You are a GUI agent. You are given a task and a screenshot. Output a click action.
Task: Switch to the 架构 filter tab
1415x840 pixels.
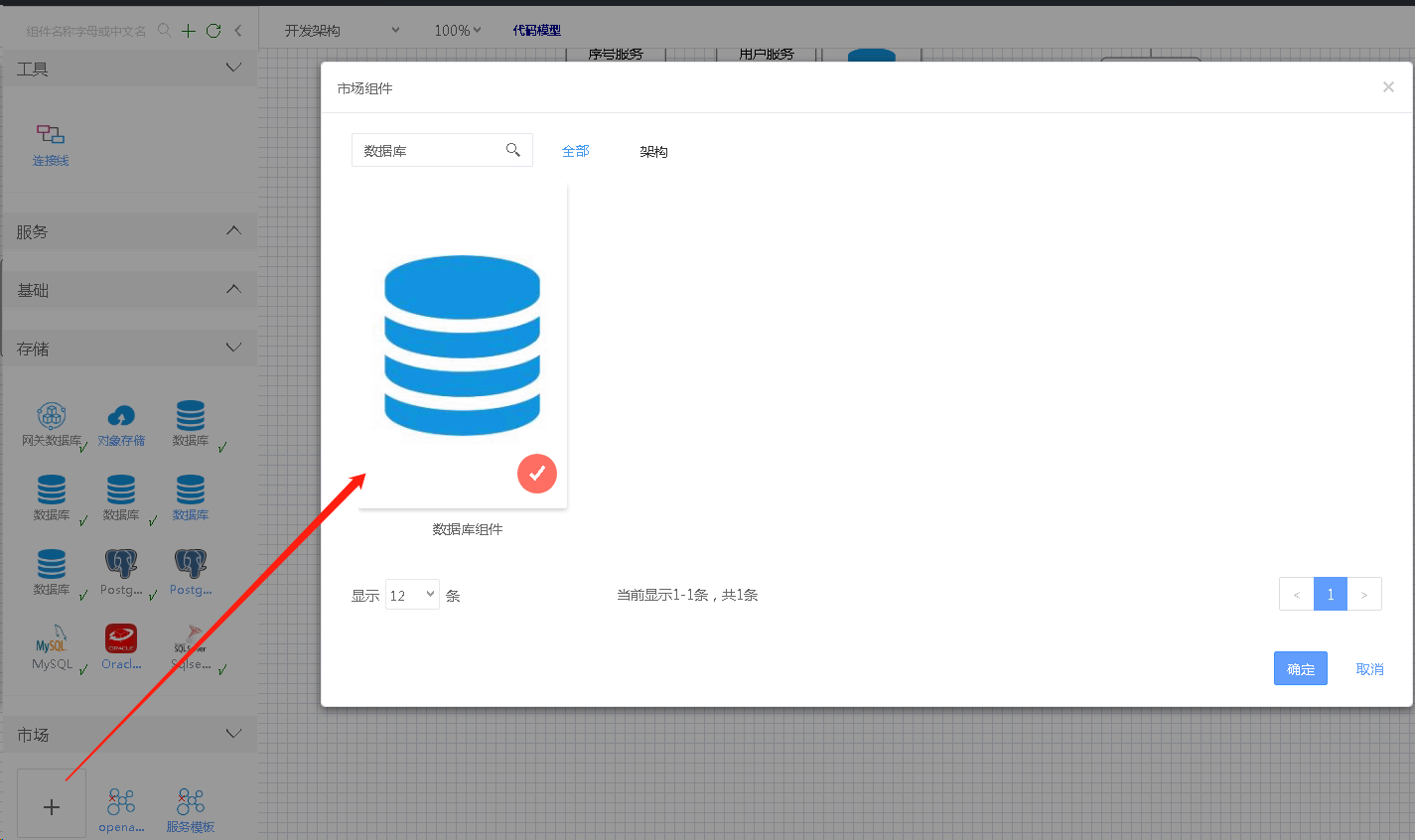(653, 152)
